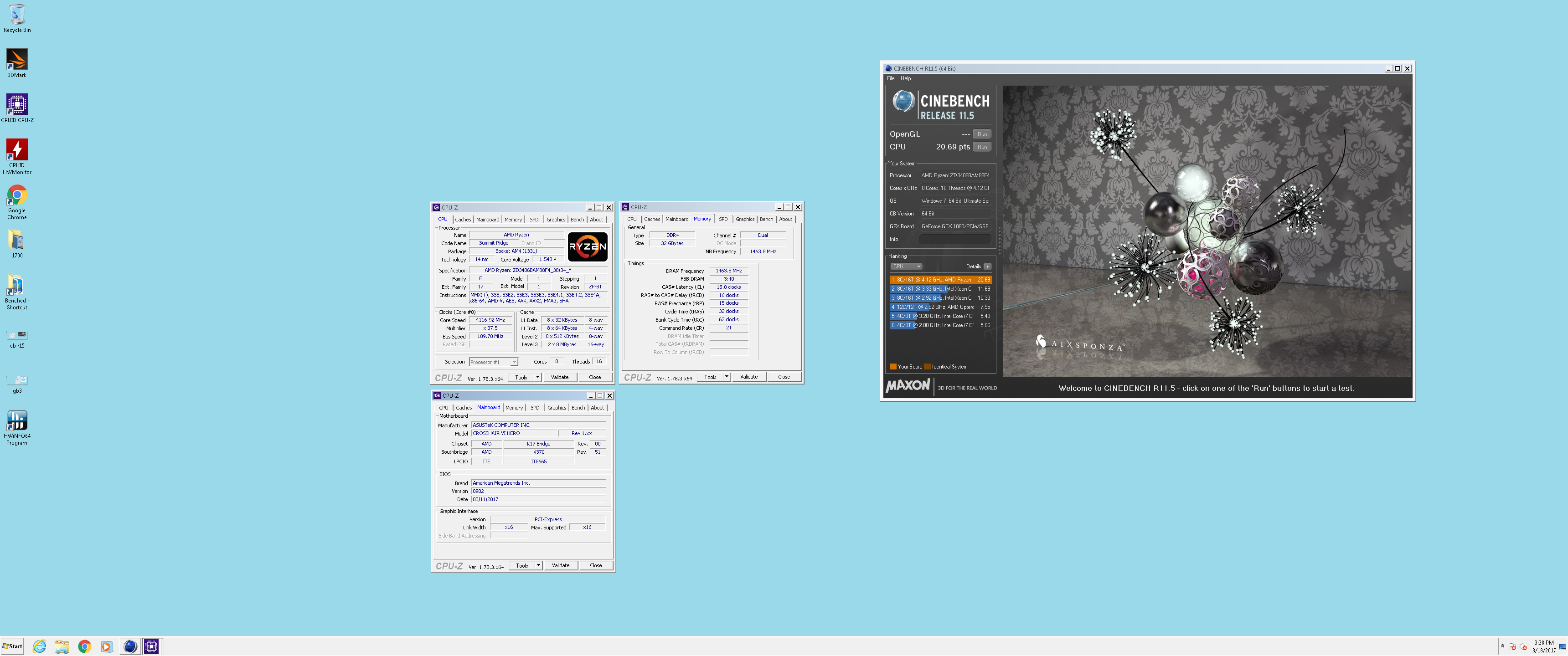Switch to Bench tab in CPU window

(577, 220)
